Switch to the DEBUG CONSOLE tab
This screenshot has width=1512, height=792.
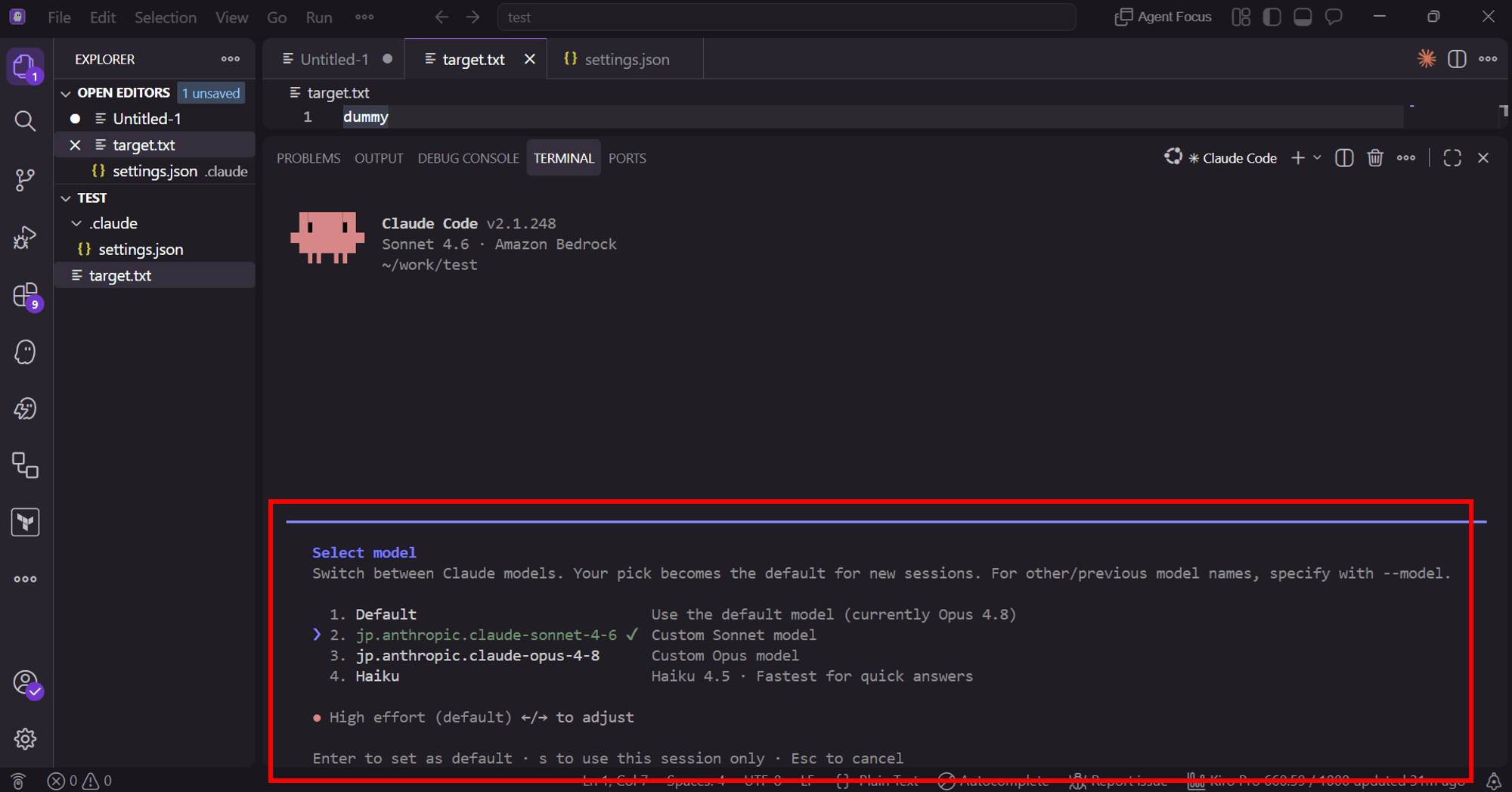pyautogui.click(x=468, y=158)
